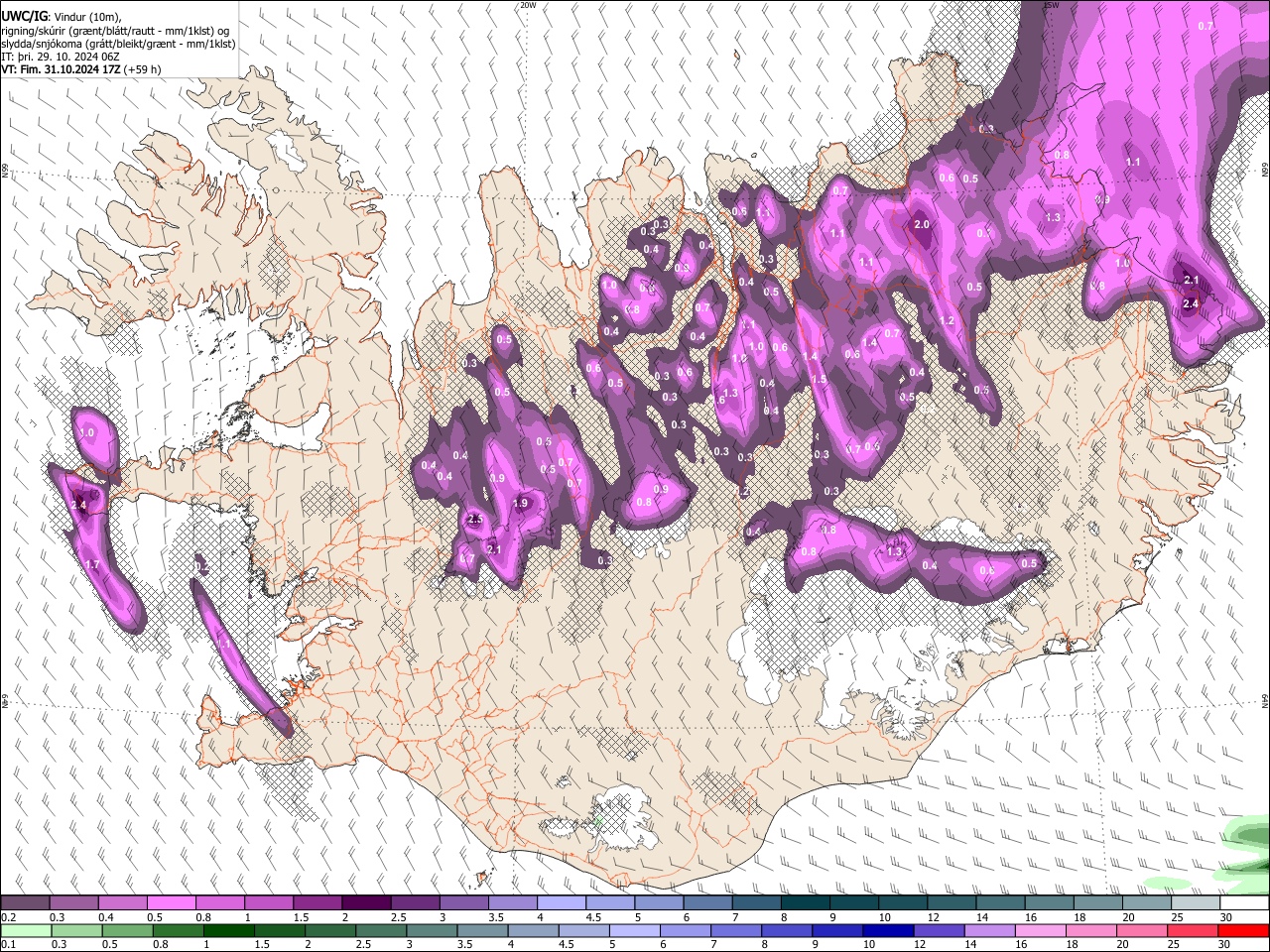Pick lower legend swatch between 5 and 6

[x=635, y=931]
